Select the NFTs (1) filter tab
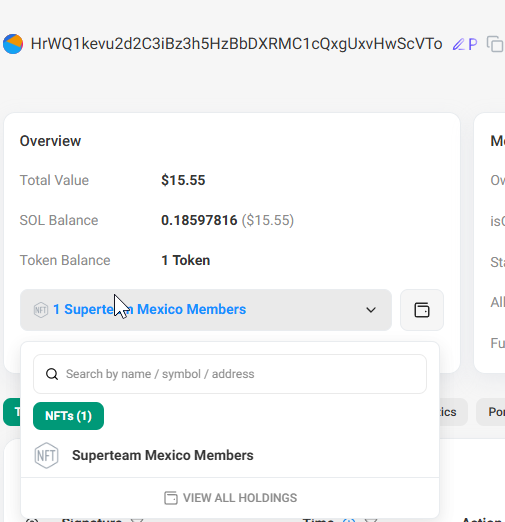The image size is (505, 522). point(68,416)
